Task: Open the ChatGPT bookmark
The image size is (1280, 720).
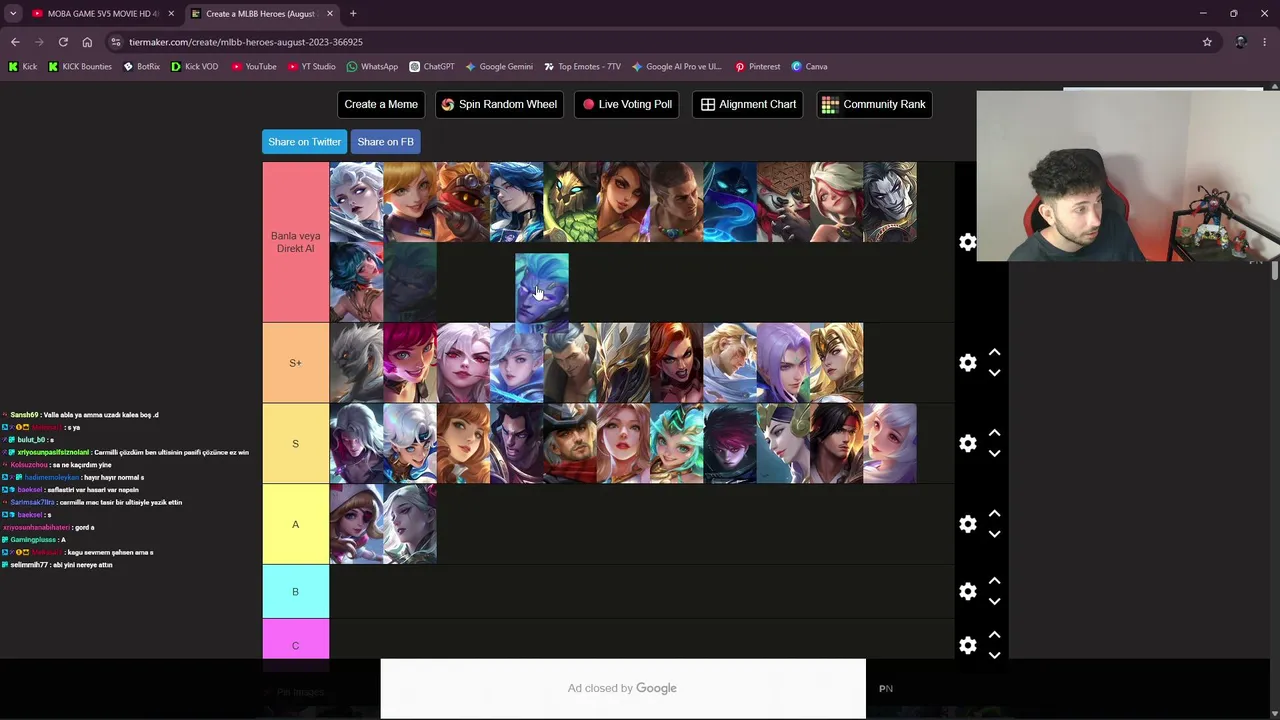Action: pyautogui.click(x=431, y=66)
